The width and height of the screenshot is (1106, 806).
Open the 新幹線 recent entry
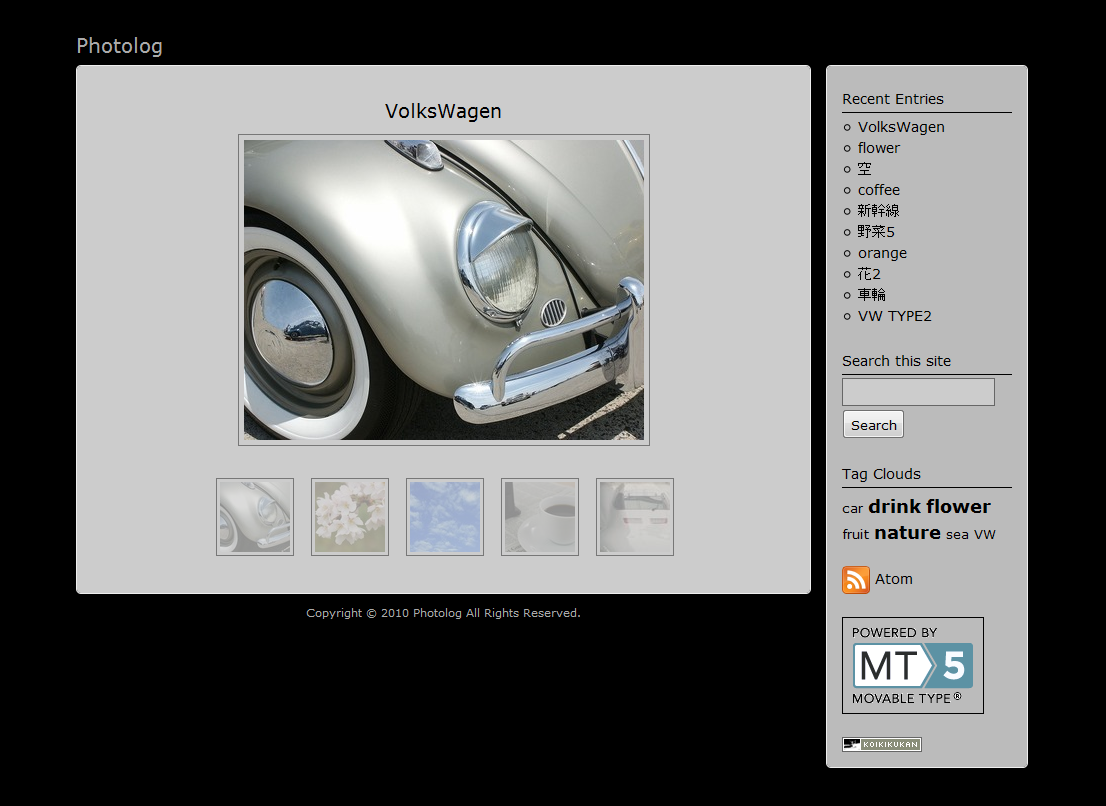coord(878,211)
